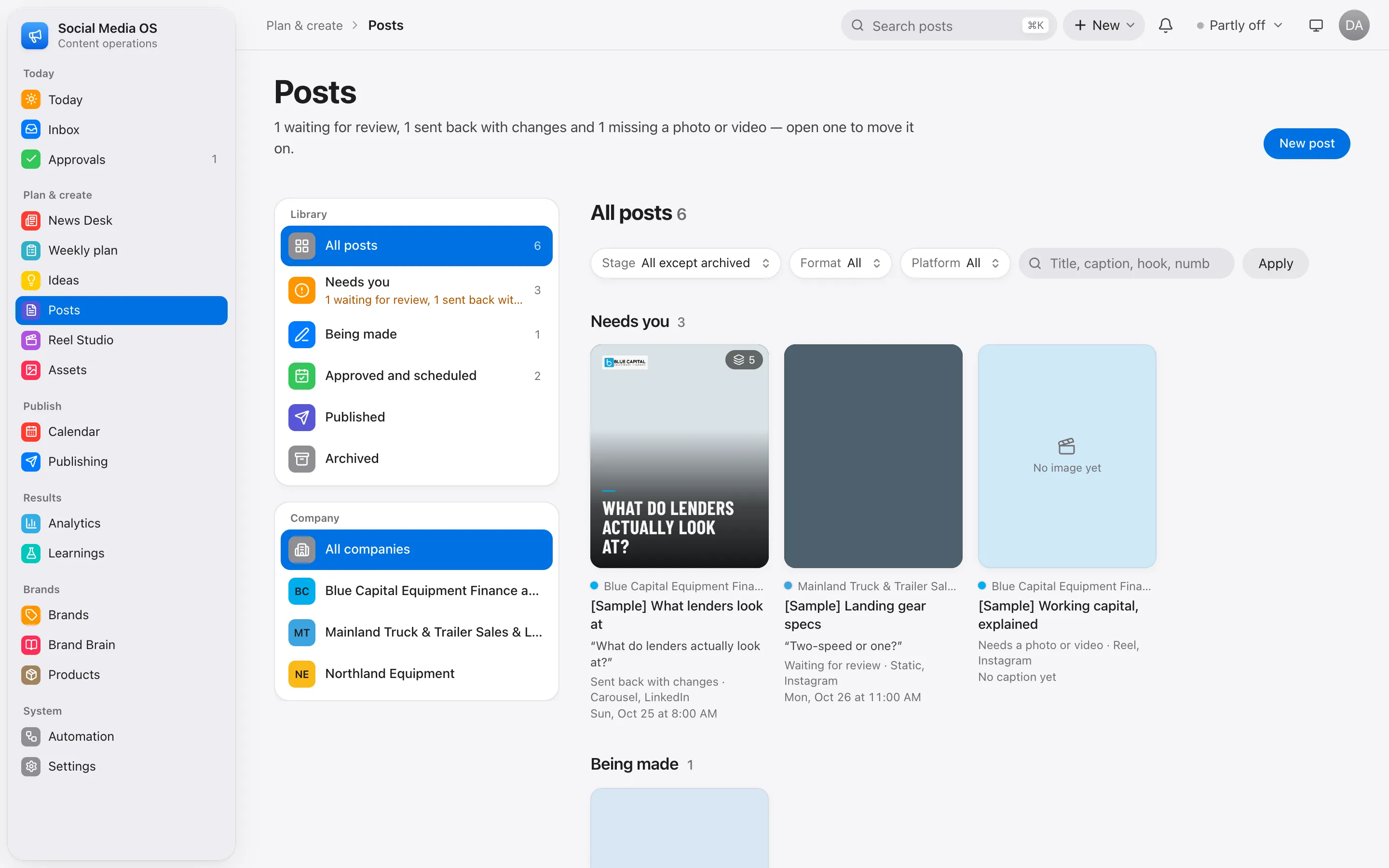Open the Format filter dropdown

coord(840,263)
